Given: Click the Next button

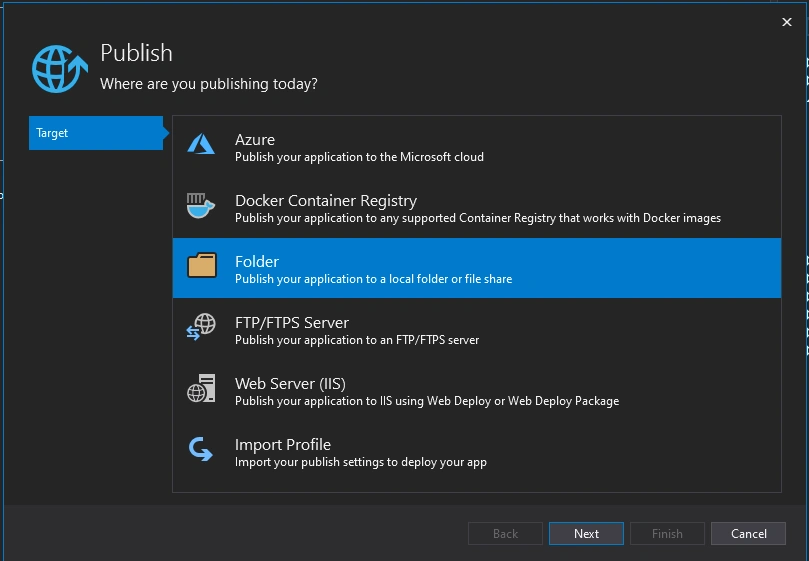Looking at the screenshot, I should (x=586, y=534).
